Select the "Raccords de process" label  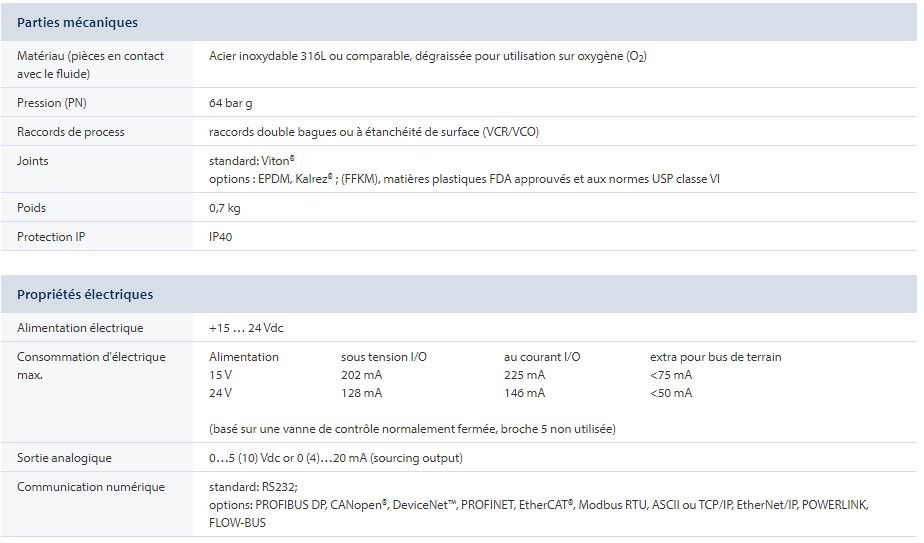coord(70,132)
